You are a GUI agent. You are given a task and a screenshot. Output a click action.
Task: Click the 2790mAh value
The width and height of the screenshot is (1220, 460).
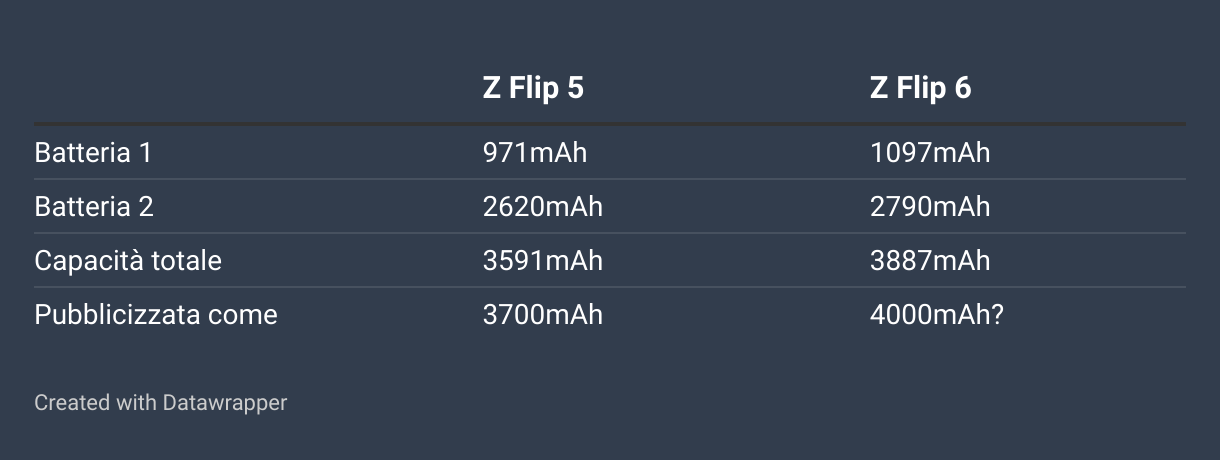click(x=930, y=207)
